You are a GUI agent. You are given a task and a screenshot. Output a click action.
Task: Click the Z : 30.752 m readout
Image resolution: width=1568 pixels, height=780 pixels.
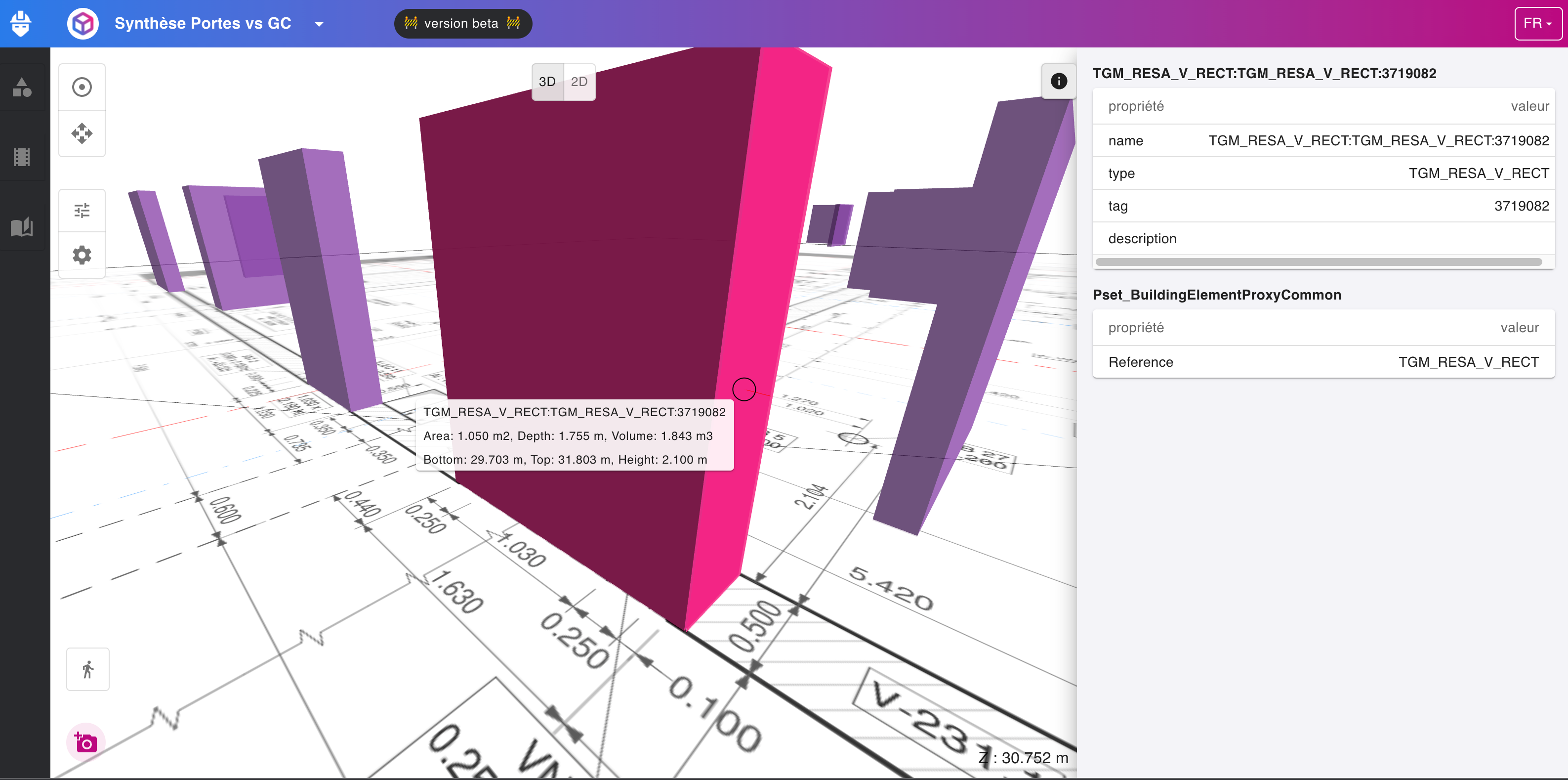pyautogui.click(x=1023, y=758)
